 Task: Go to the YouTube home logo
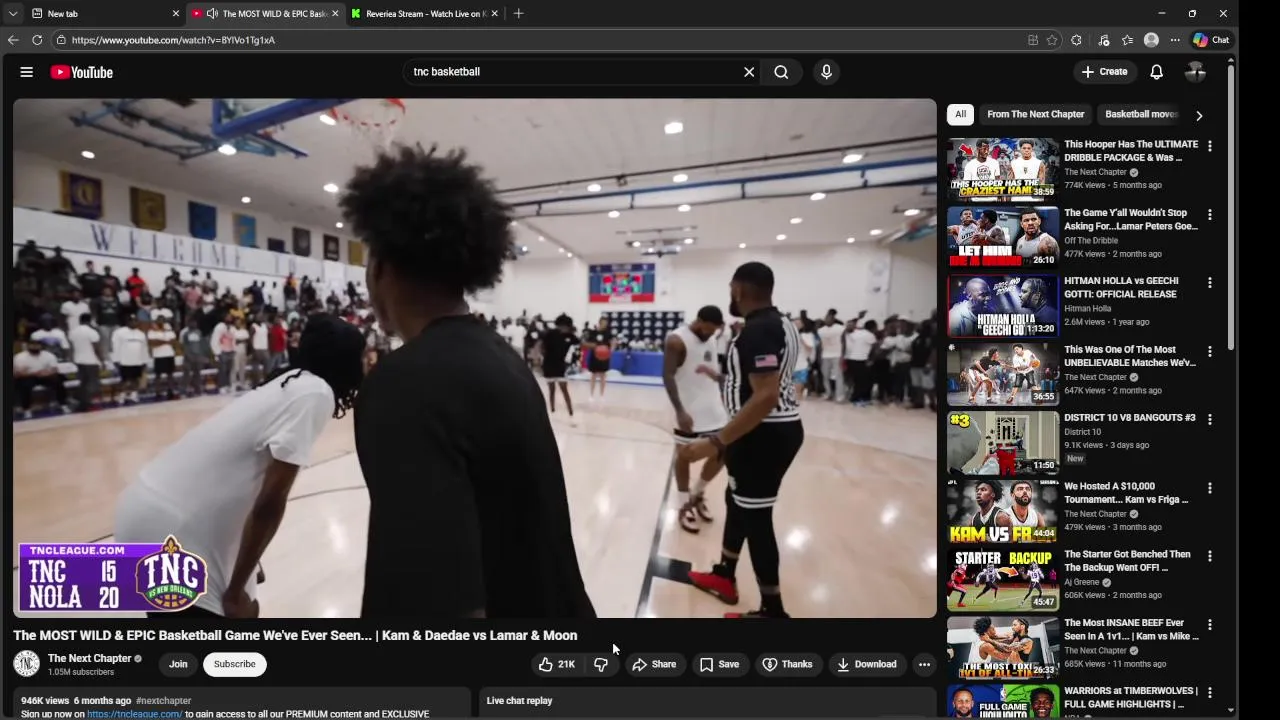(81, 72)
